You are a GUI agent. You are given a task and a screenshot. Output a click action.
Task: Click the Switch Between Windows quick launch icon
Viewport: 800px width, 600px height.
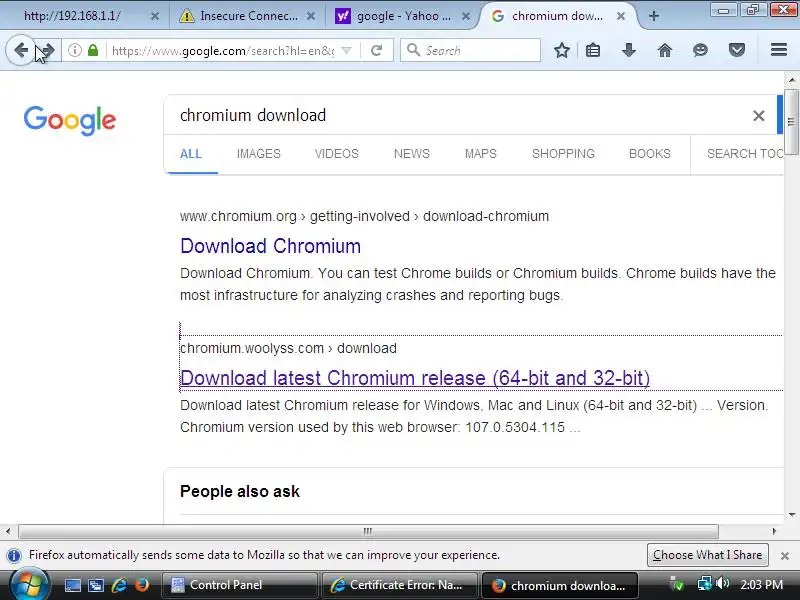tap(95, 585)
